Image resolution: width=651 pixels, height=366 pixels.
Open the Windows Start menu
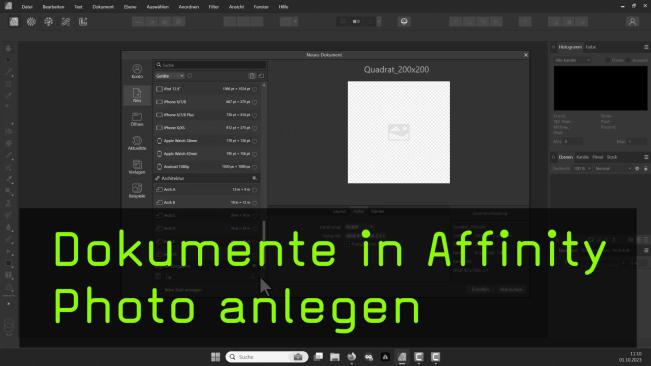[x=215, y=357]
